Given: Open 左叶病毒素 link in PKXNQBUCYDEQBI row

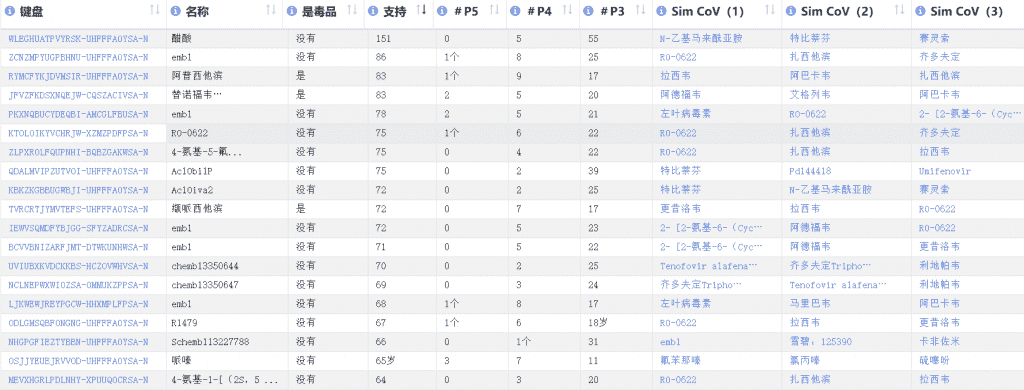Looking at the screenshot, I should tap(685, 114).
